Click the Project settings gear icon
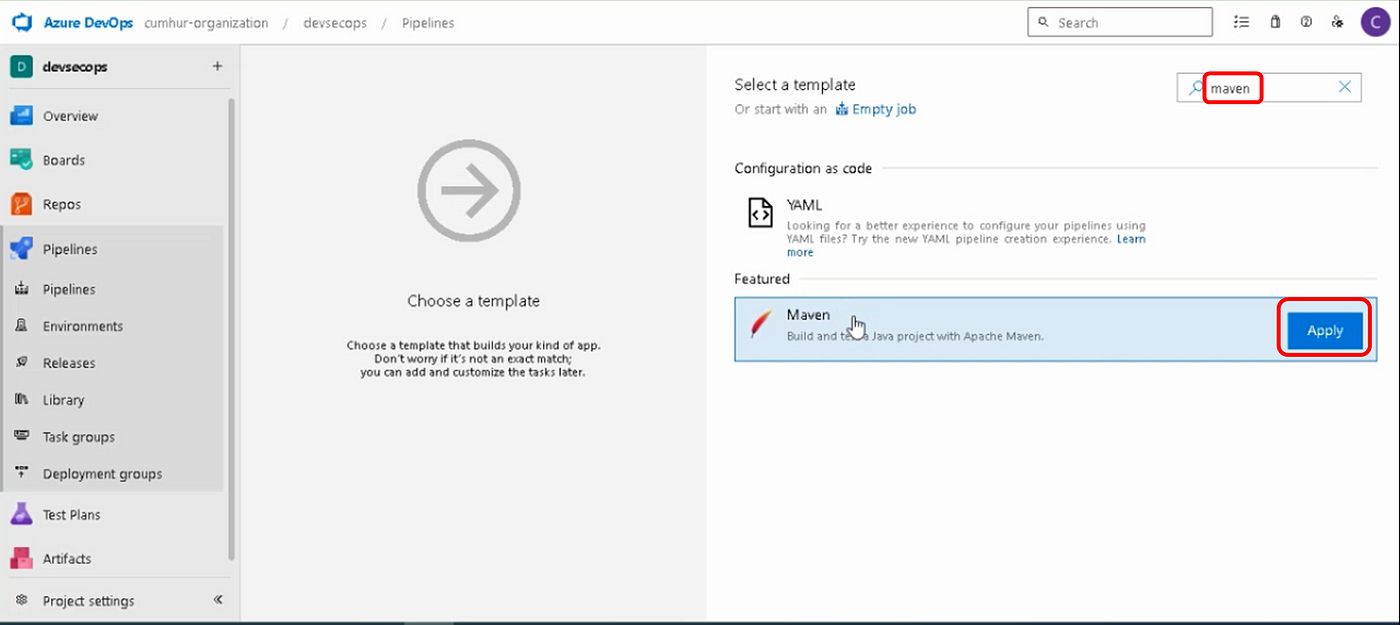 pyautogui.click(x=22, y=601)
